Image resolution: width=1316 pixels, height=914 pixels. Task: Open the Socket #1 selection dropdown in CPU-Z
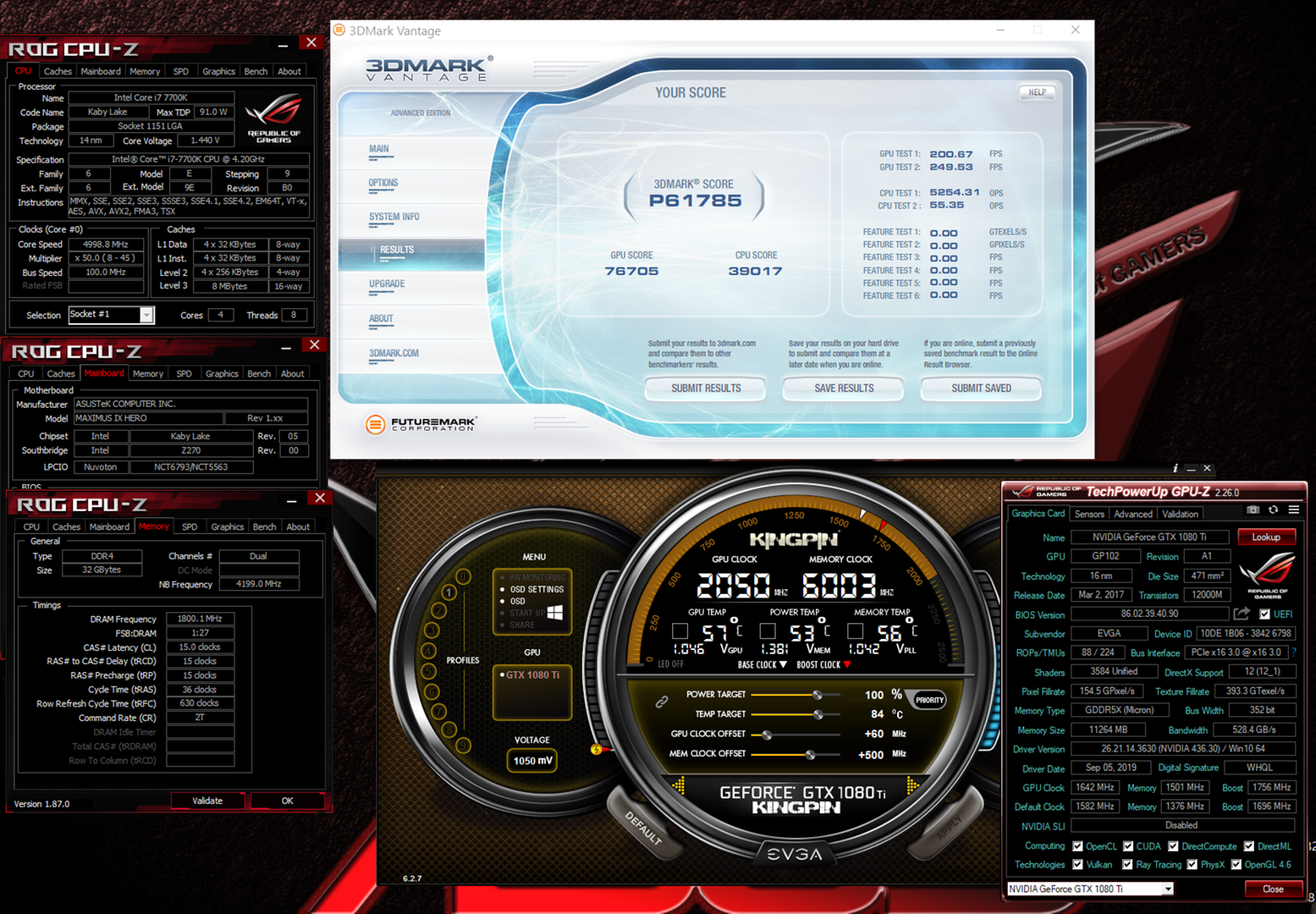click(x=146, y=315)
